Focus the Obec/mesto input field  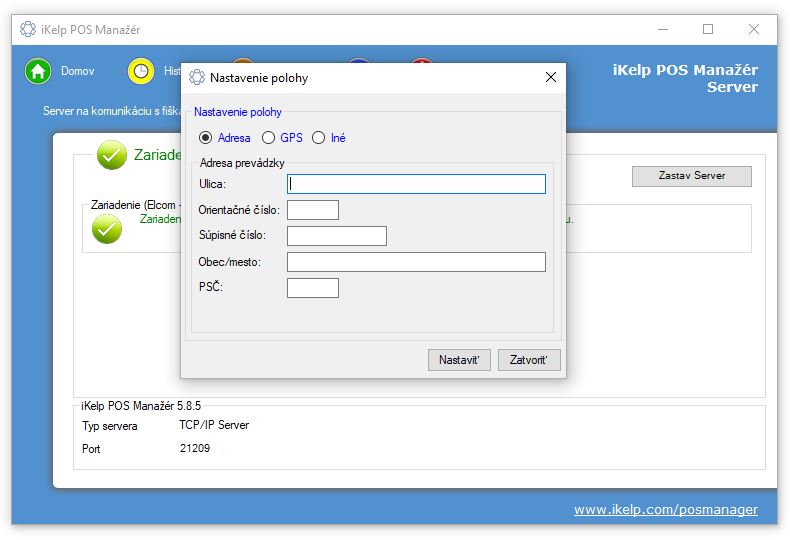click(x=416, y=262)
